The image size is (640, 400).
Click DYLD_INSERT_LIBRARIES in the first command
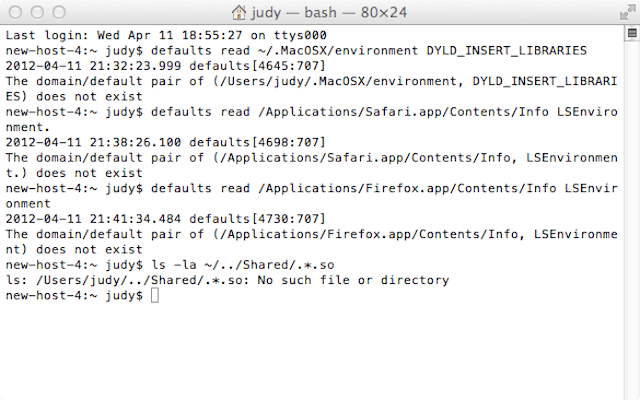tap(506, 51)
